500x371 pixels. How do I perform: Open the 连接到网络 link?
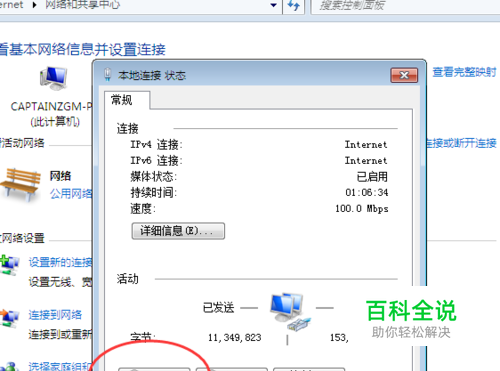tap(55, 315)
